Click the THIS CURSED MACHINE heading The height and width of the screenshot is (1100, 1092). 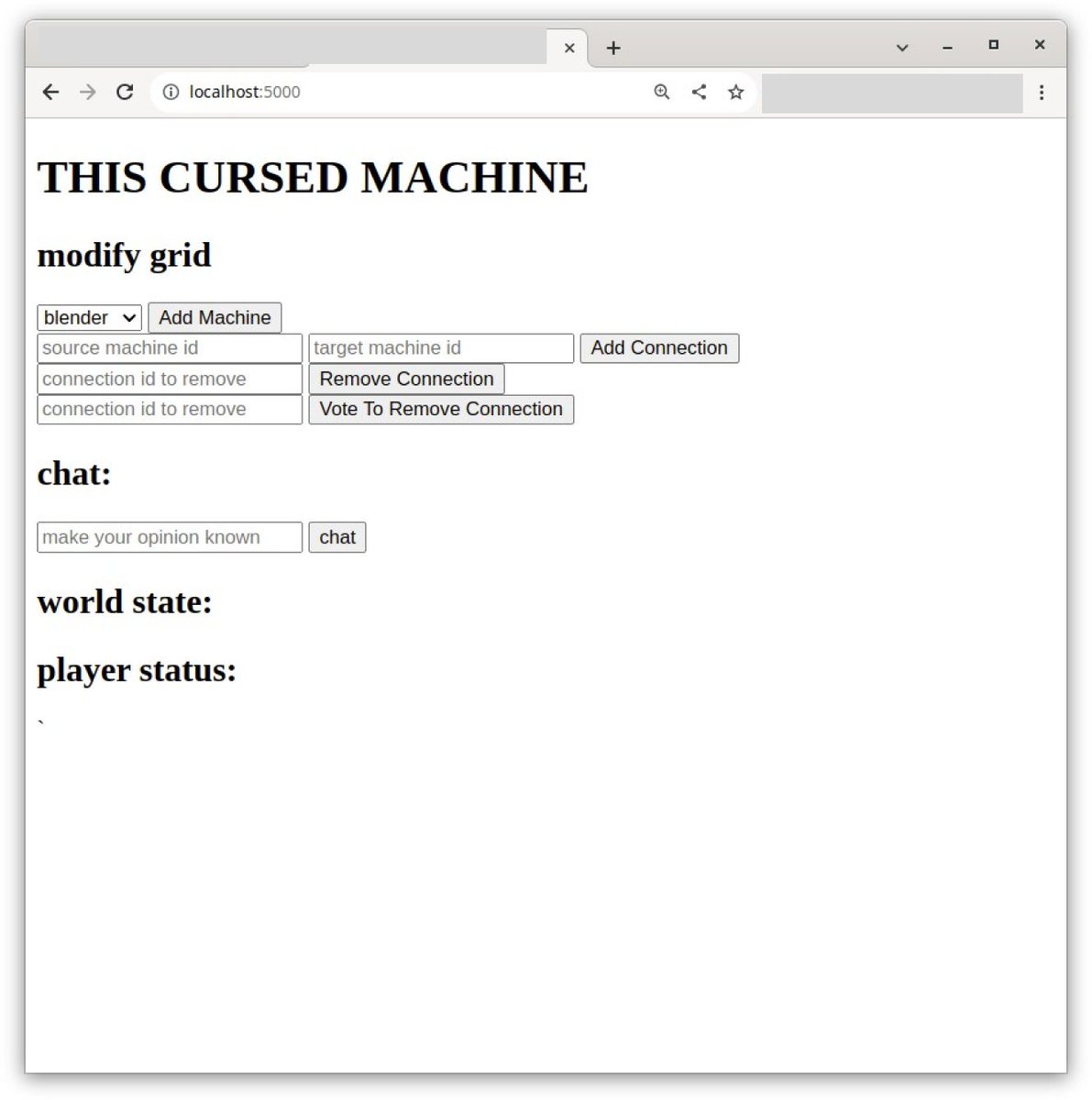click(x=313, y=177)
